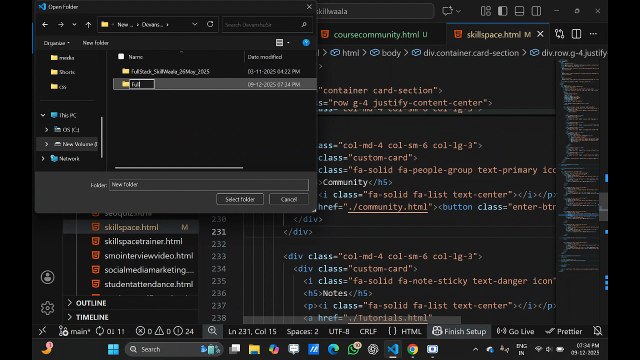
Task: Close the skillspace.html tab
Action: click(x=540, y=34)
